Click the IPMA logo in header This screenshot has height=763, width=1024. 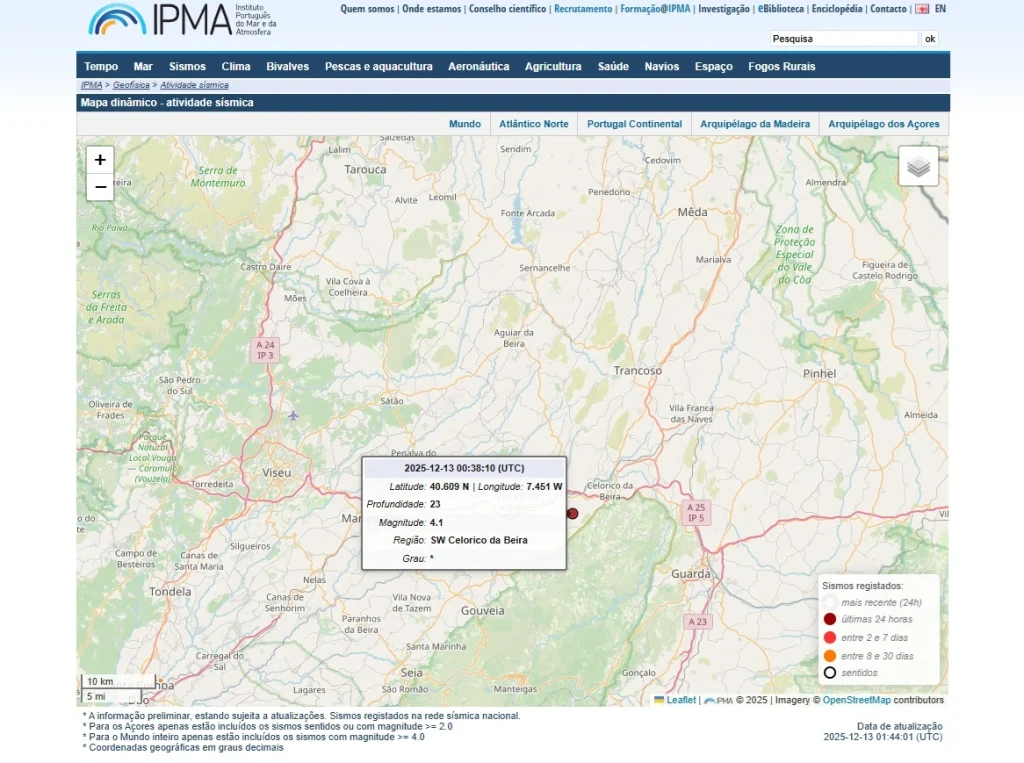182,19
